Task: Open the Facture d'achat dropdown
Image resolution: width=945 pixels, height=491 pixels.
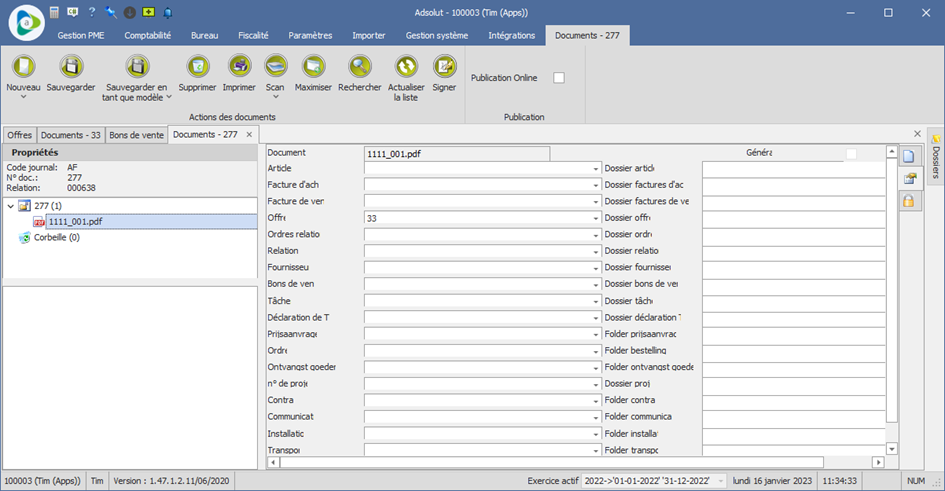Action: [595, 186]
